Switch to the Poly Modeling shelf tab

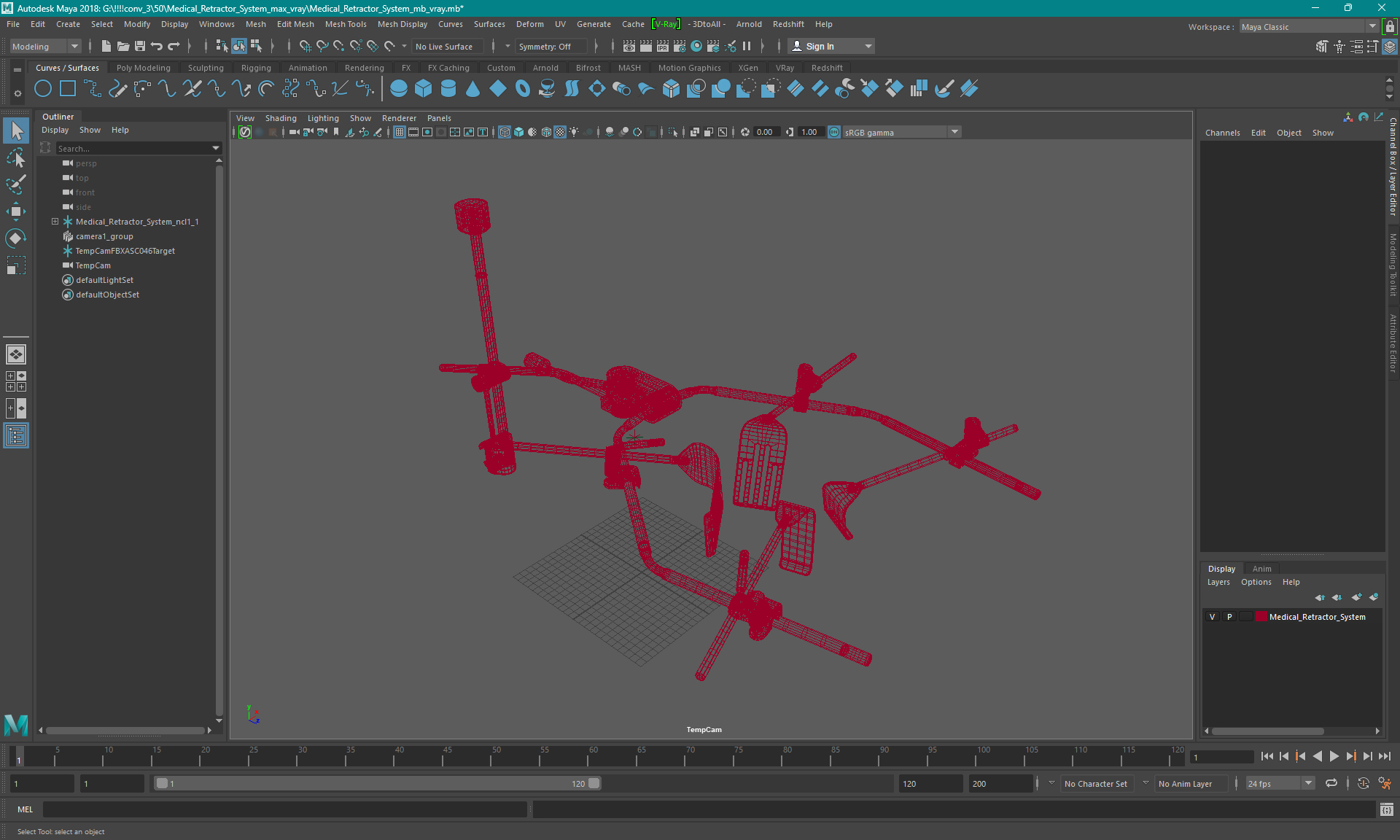(144, 68)
